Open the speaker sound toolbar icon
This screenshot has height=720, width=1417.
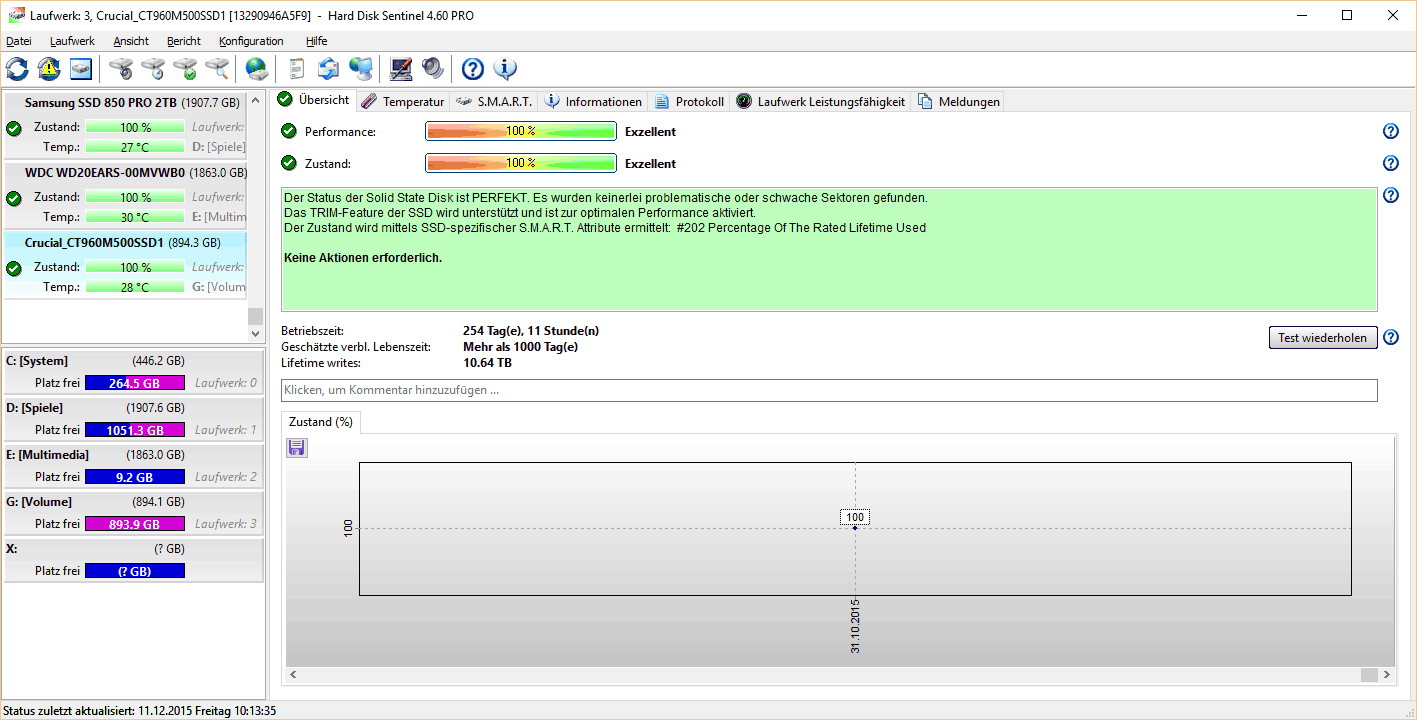pyautogui.click(x=432, y=69)
